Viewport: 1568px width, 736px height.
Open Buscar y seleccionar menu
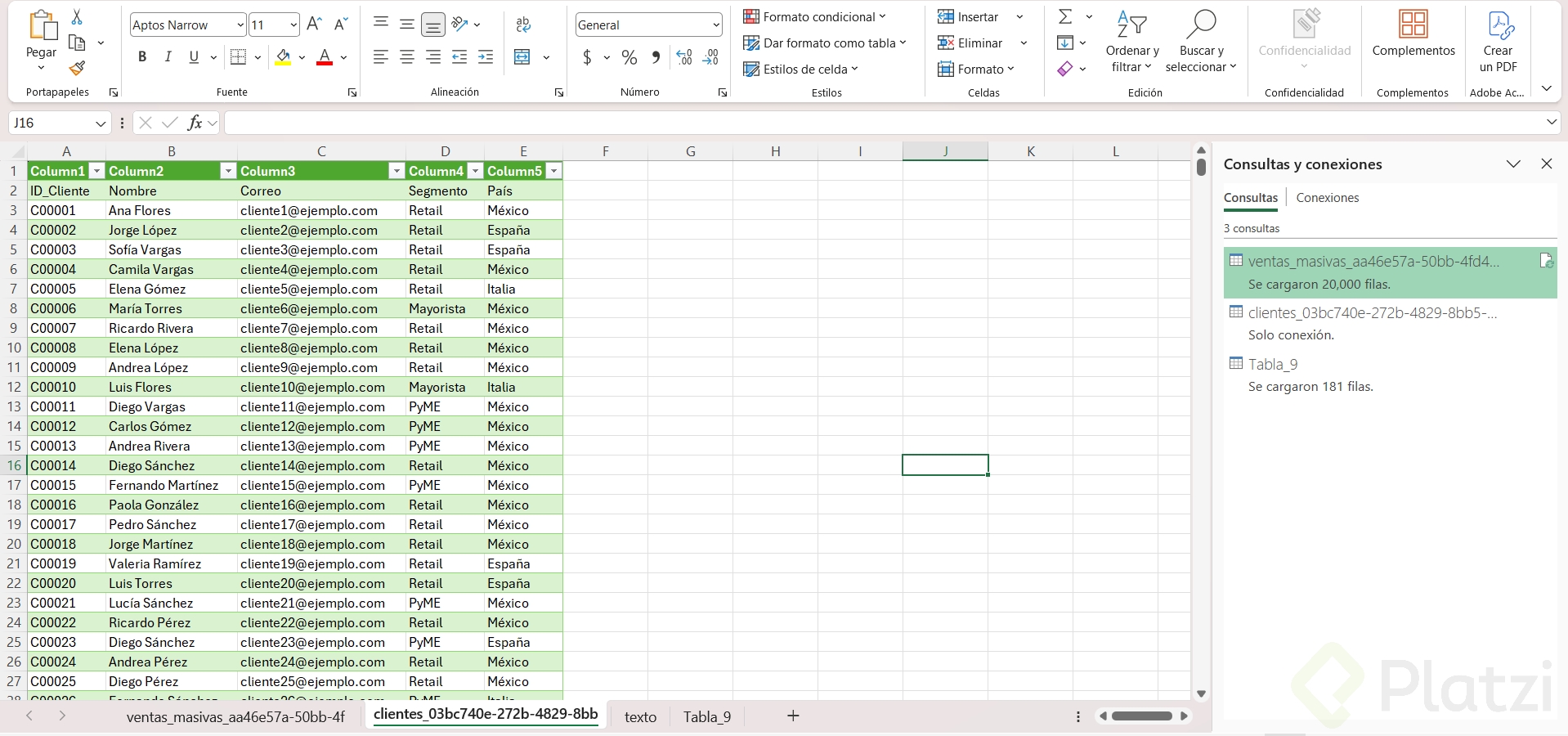click(x=1201, y=42)
